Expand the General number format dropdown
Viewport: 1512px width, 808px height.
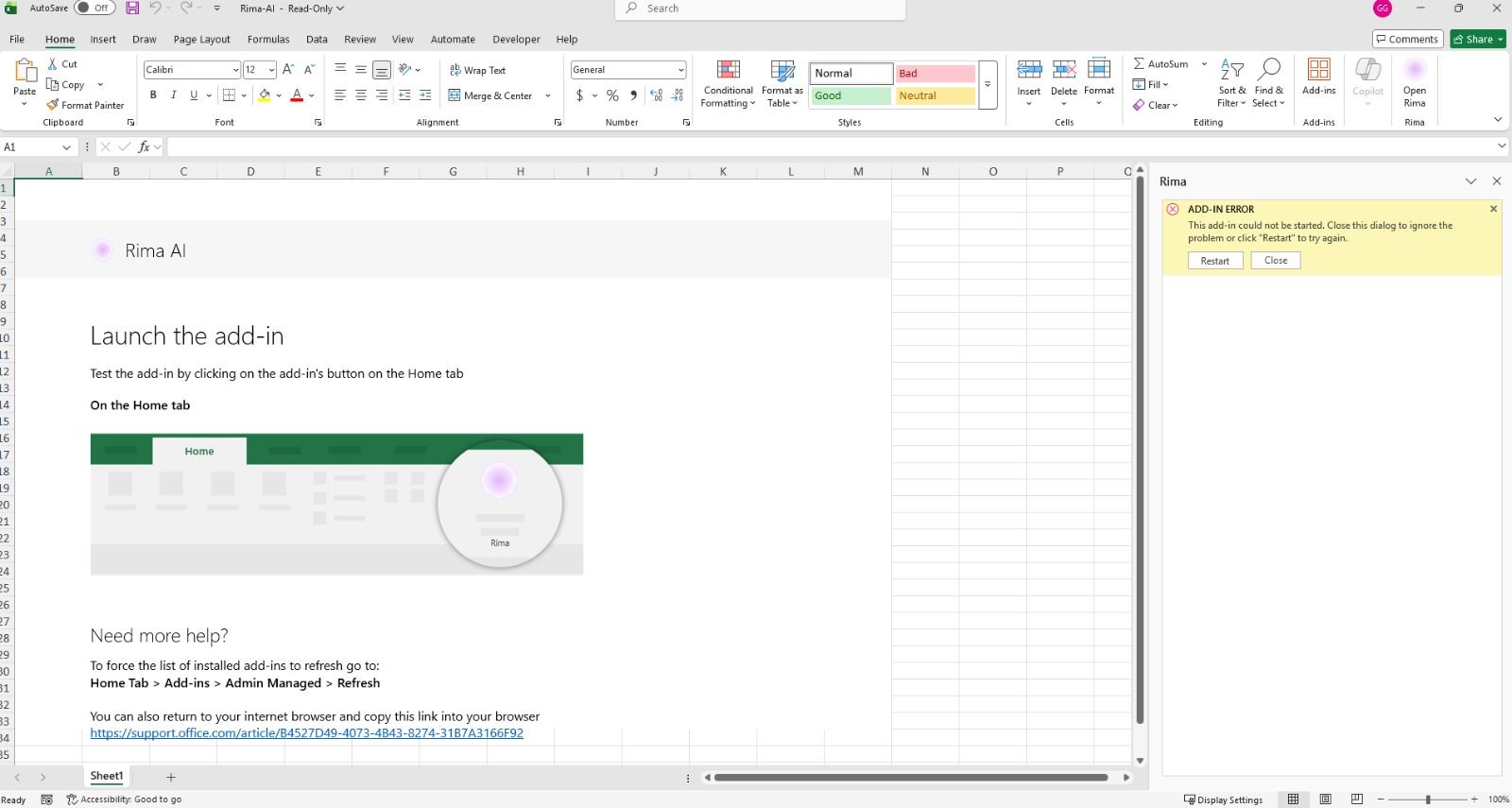tap(680, 70)
